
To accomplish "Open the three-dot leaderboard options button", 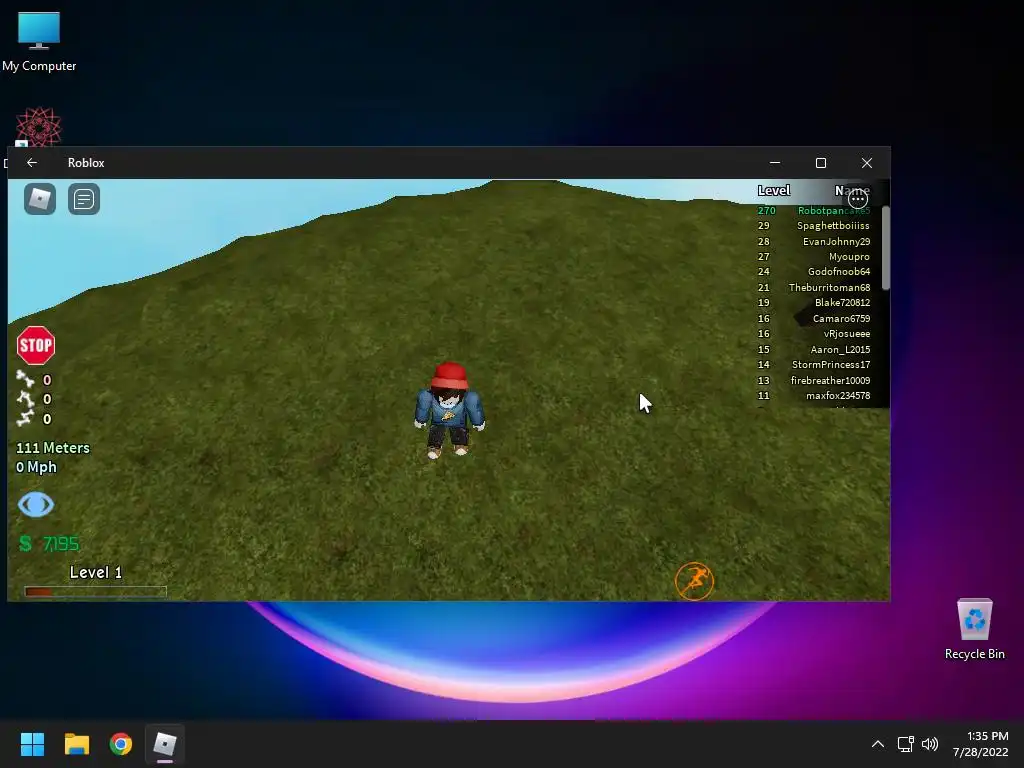I will coord(858,199).
